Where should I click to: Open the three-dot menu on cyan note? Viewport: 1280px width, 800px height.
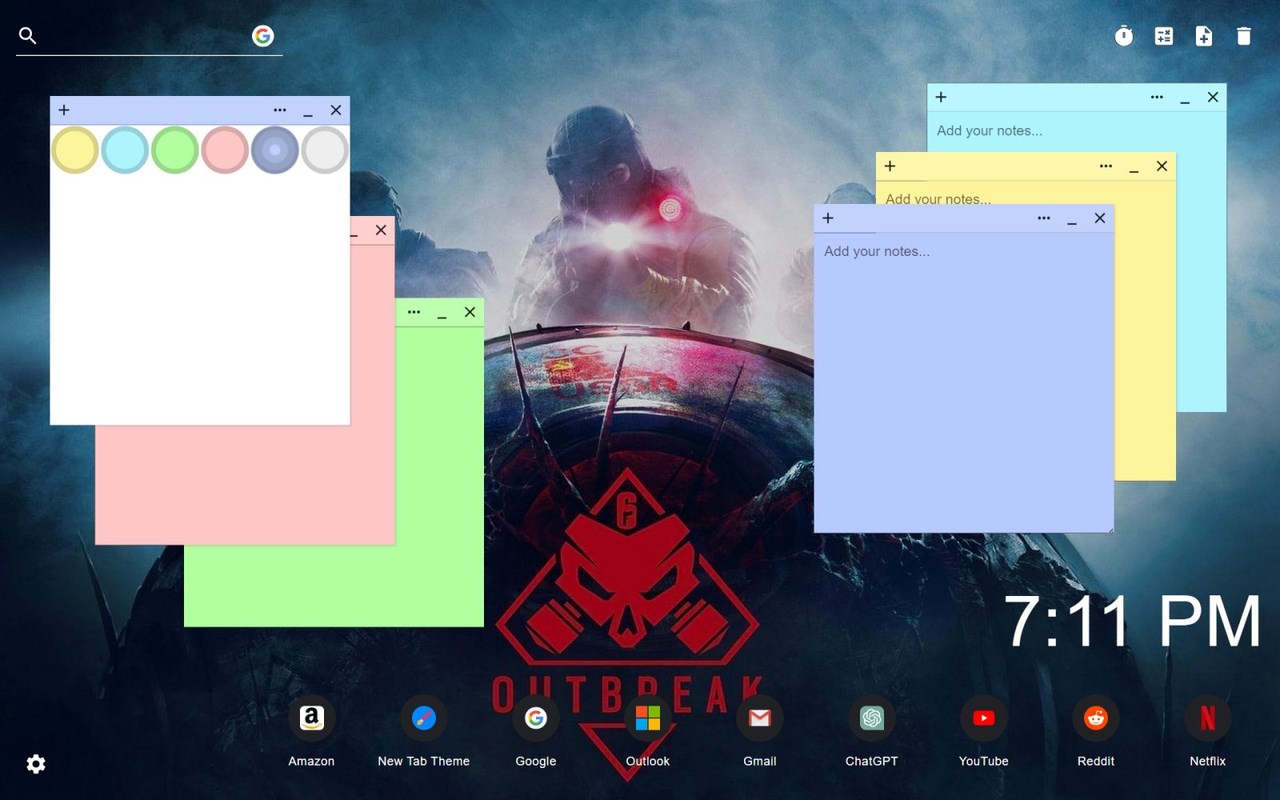pos(1157,97)
